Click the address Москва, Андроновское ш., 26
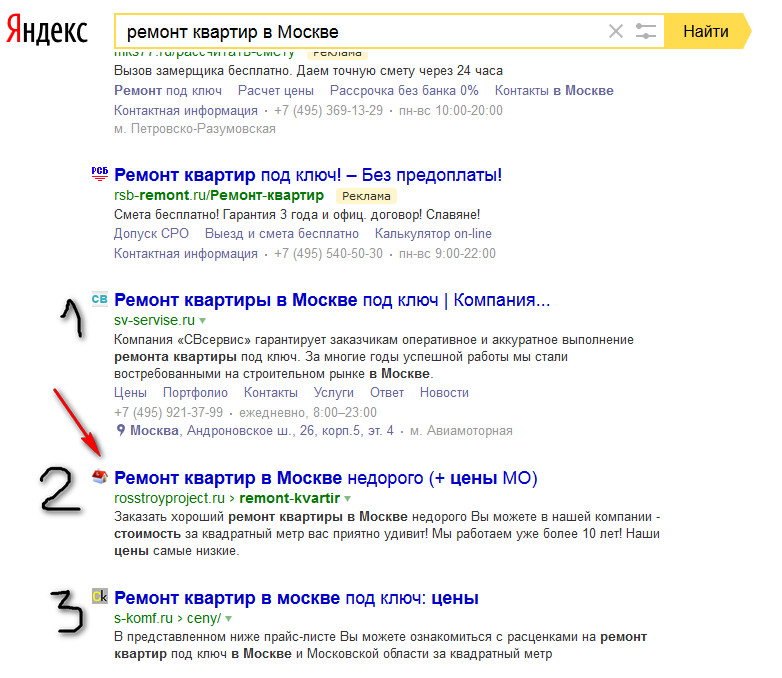 262,431
